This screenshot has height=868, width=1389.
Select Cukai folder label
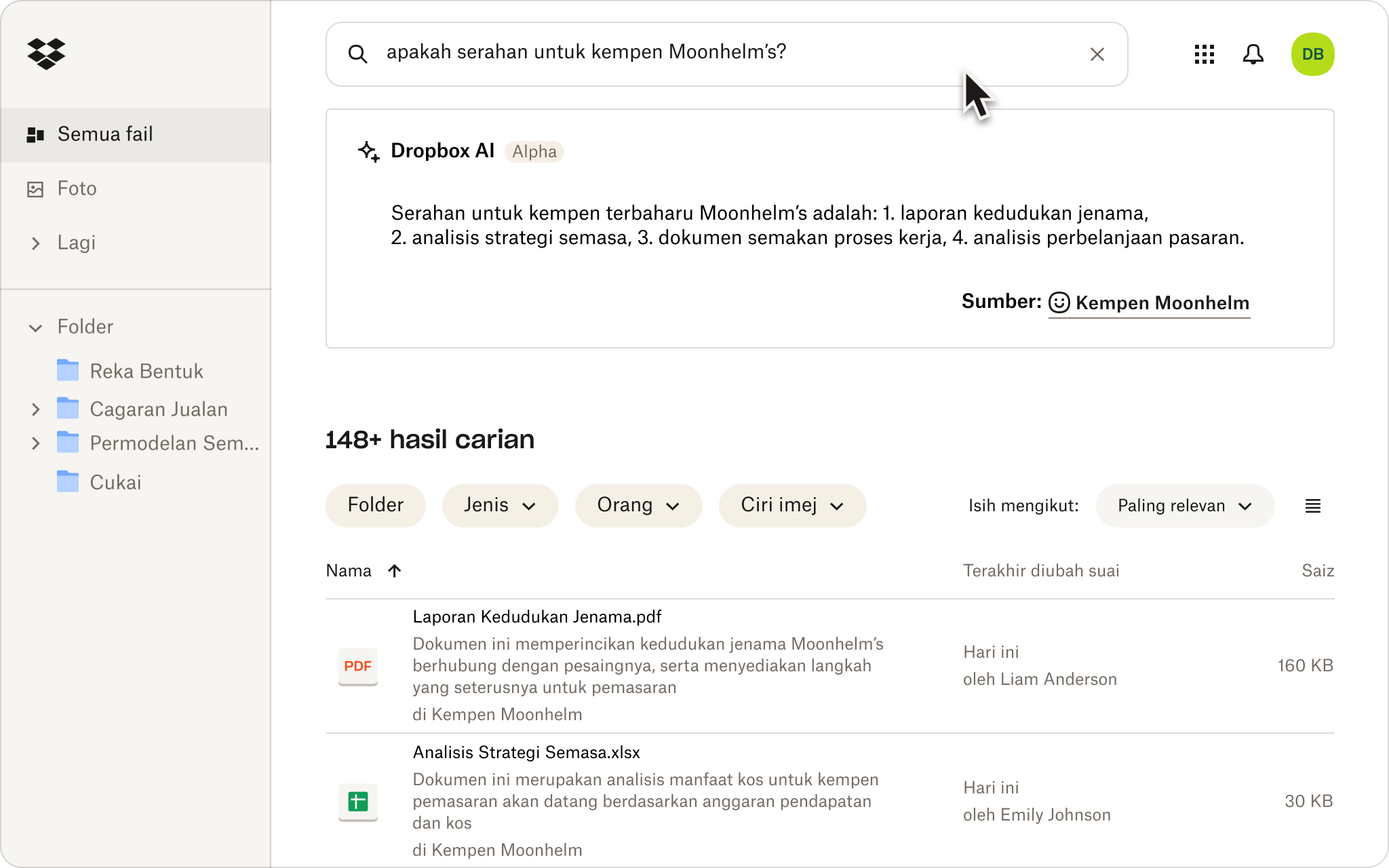(116, 482)
